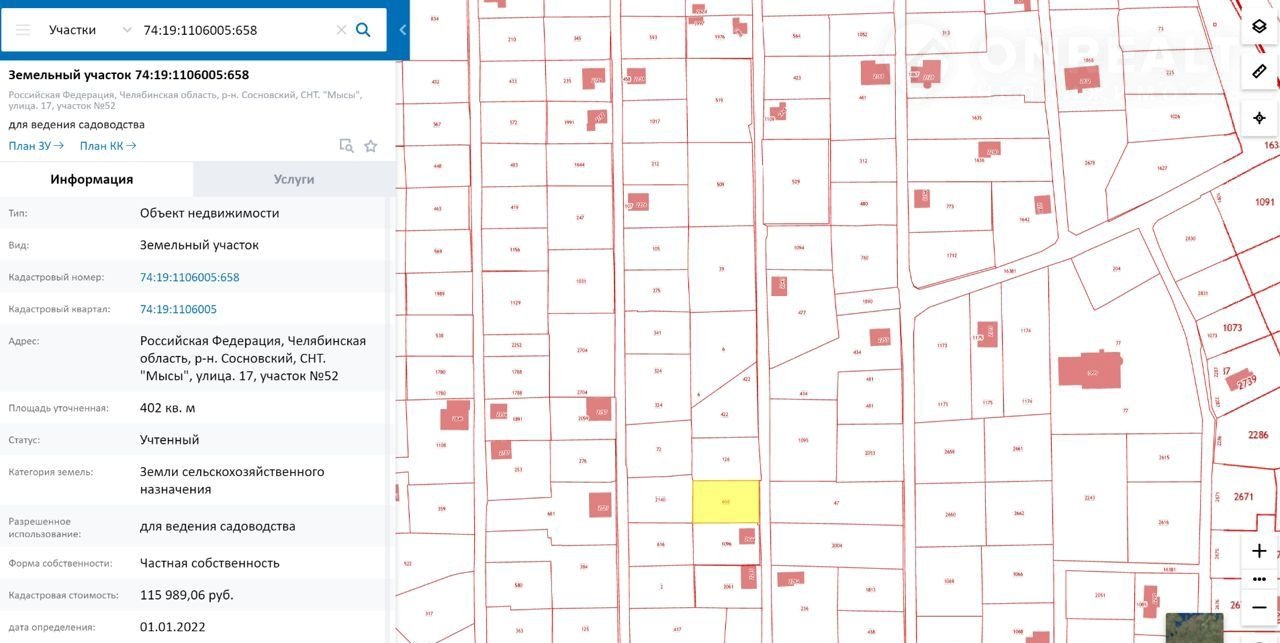Click the zoom-to-object icon beside the star
Image resolution: width=1280 pixels, height=643 pixels.
[346, 146]
